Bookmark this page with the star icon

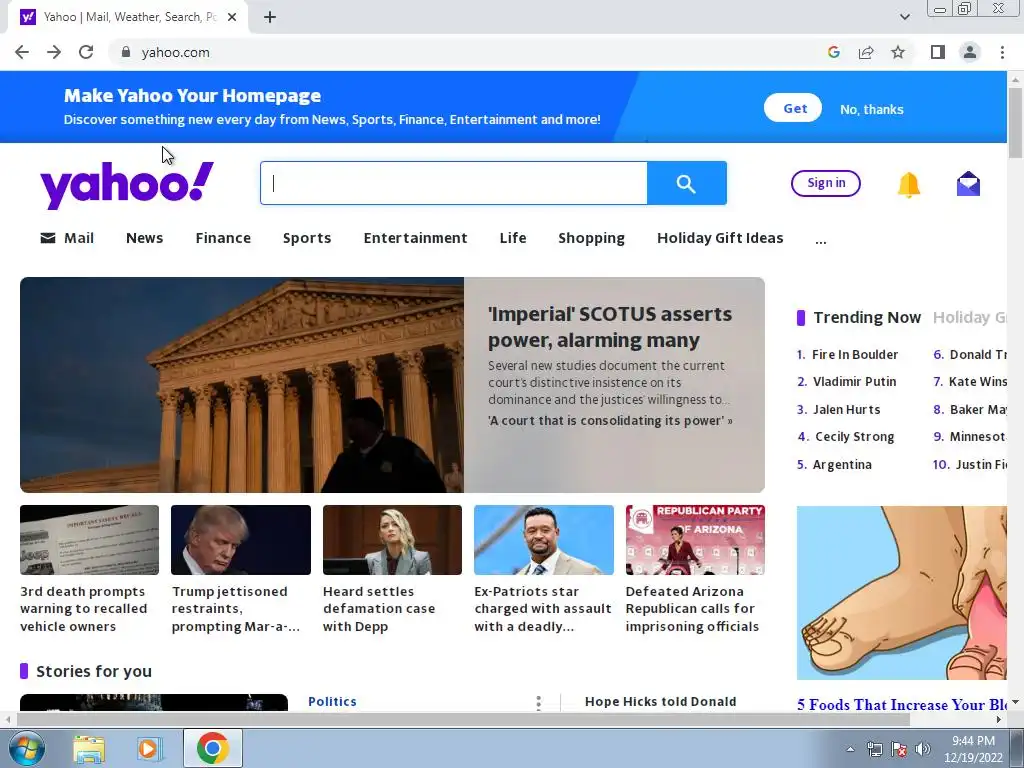898,52
